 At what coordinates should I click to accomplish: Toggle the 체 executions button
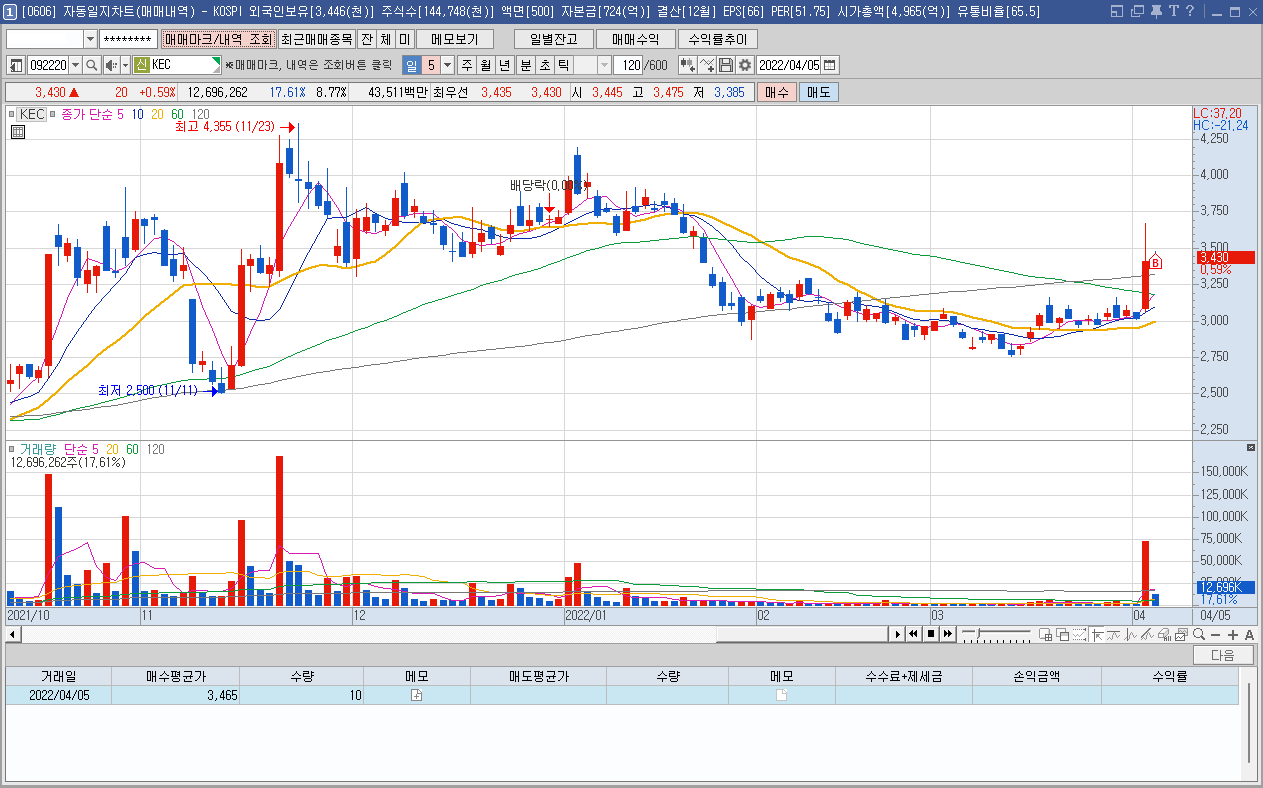tap(386, 39)
